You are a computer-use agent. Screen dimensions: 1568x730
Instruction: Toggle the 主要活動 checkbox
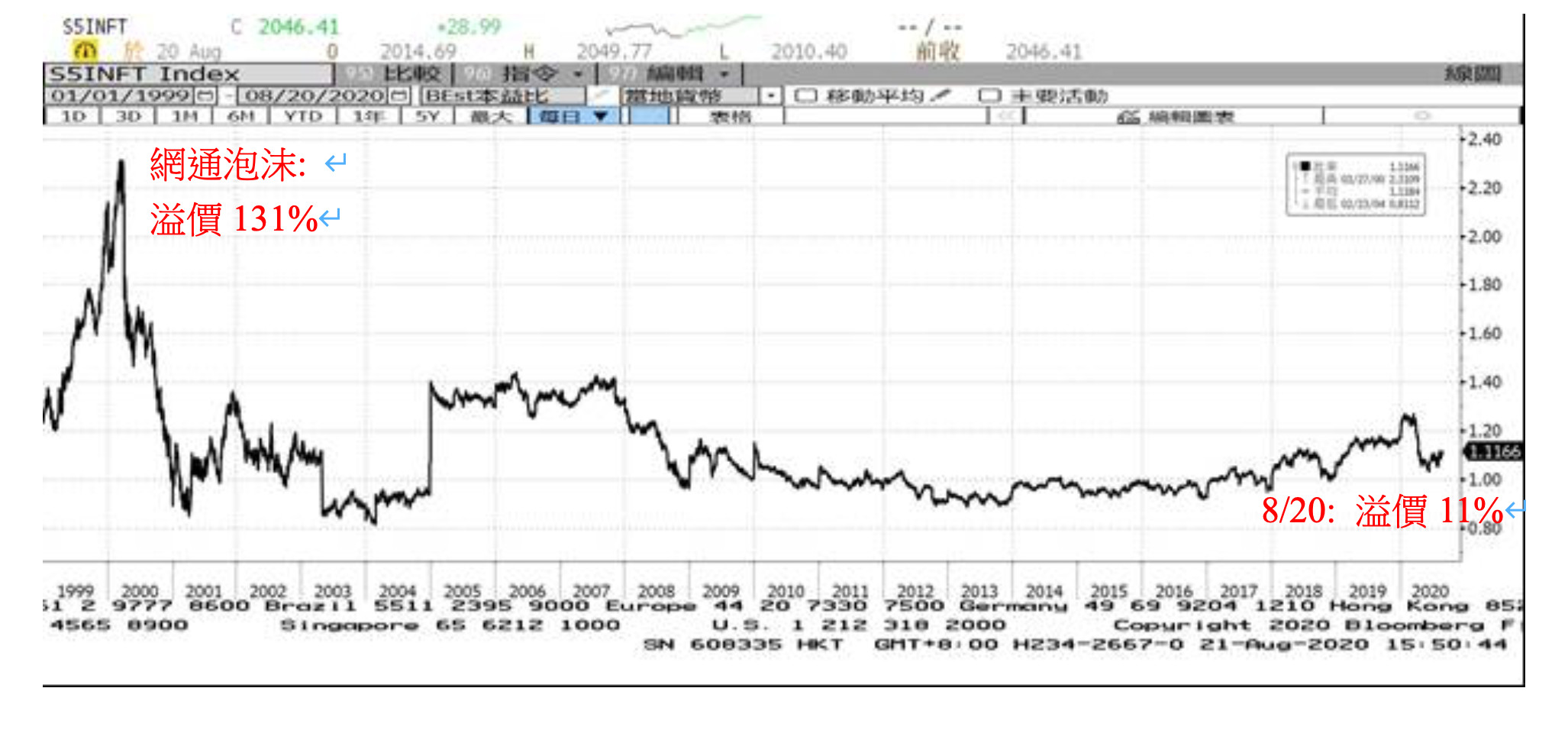[989, 95]
